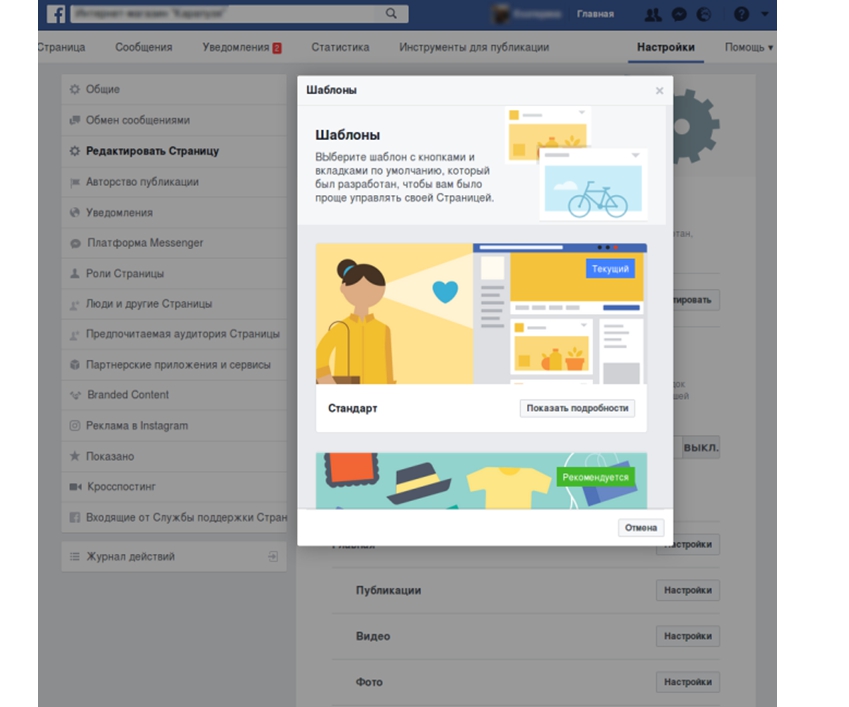The height and width of the screenshot is (707, 849).
Task: Expand the account dropdown arrow in top bar
Action: [765, 15]
